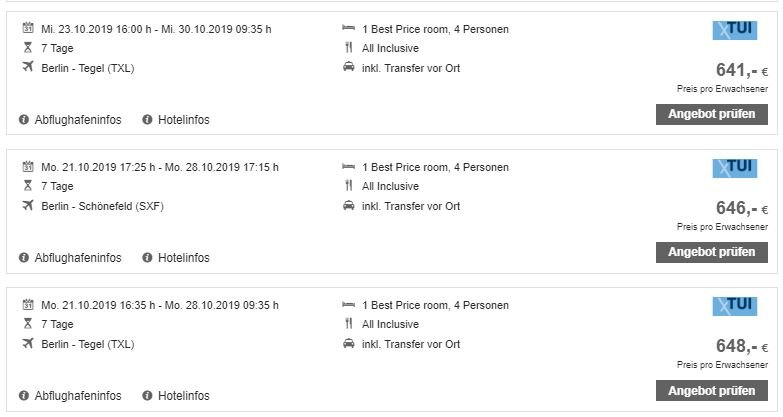
Task: Open Hotelinfos in the 641 € offer
Action: coord(176,120)
